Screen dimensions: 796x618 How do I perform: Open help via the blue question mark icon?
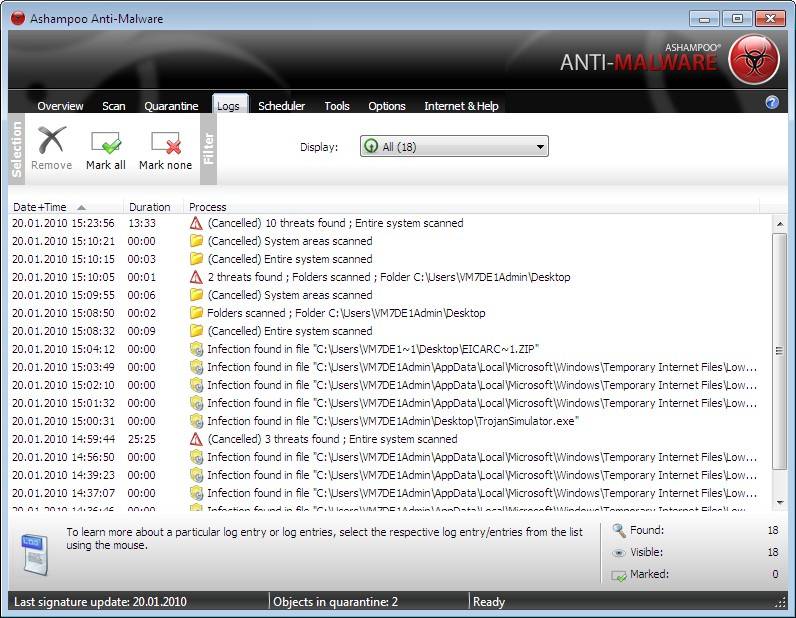(x=772, y=103)
